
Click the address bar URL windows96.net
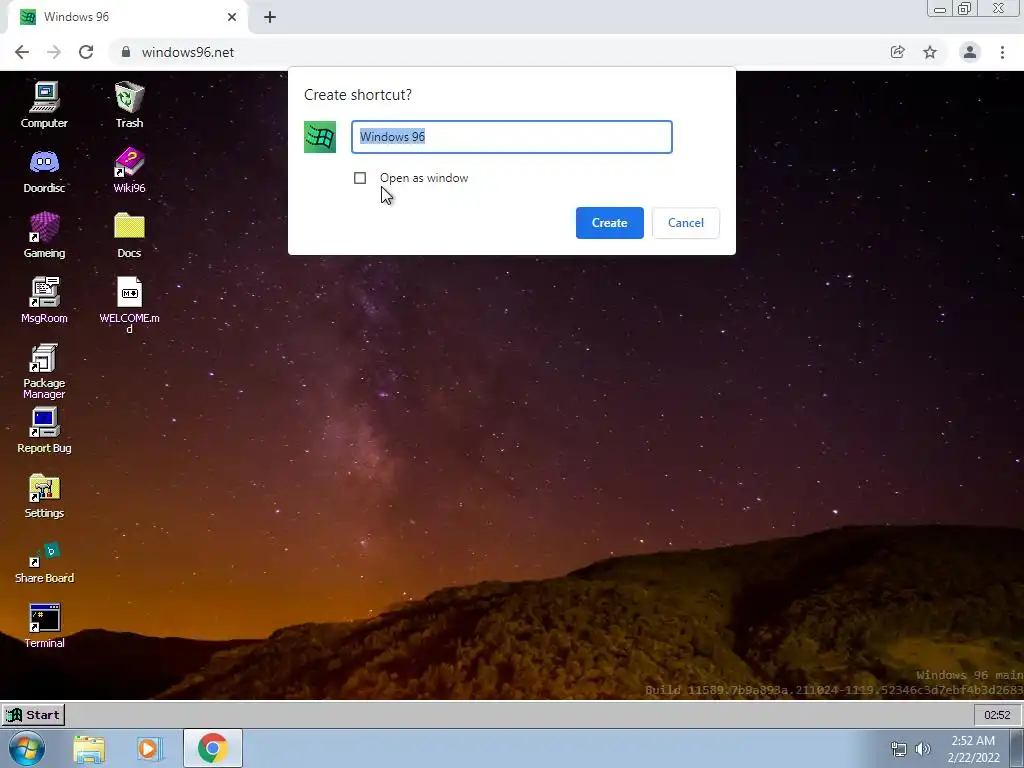click(x=187, y=52)
